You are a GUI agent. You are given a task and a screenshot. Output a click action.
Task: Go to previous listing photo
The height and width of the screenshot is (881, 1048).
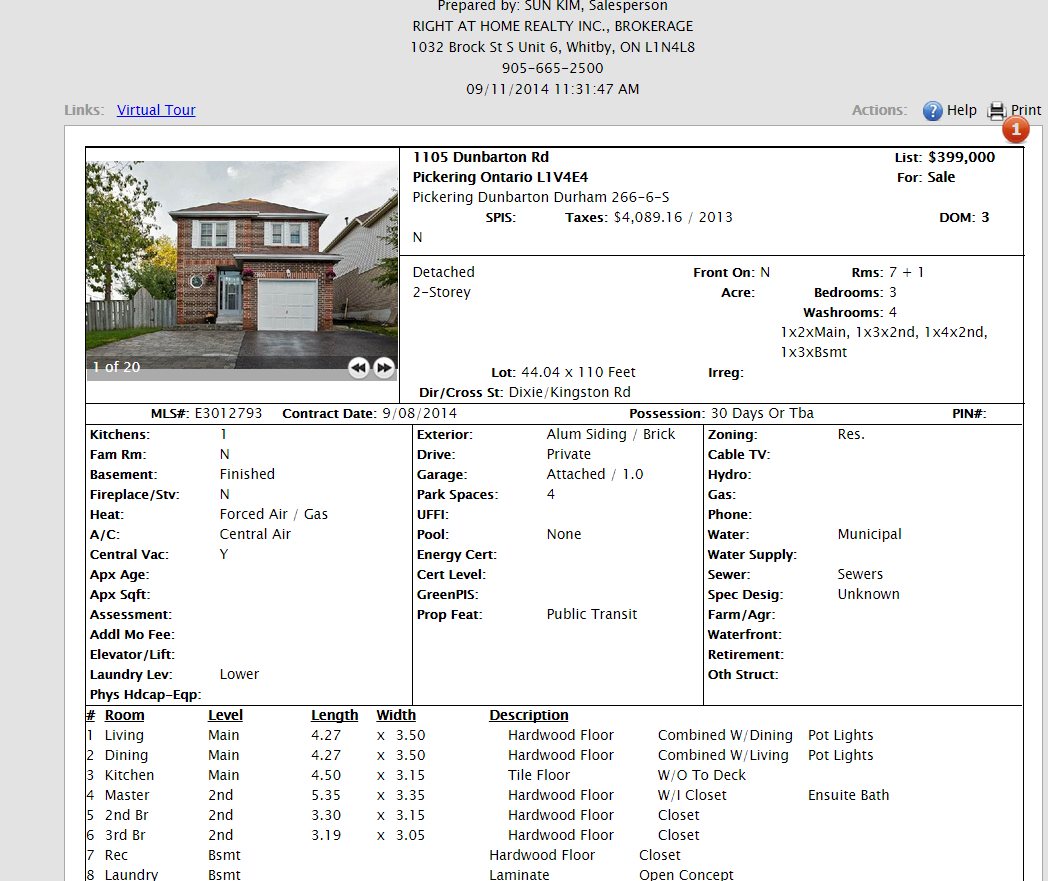[359, 368]
